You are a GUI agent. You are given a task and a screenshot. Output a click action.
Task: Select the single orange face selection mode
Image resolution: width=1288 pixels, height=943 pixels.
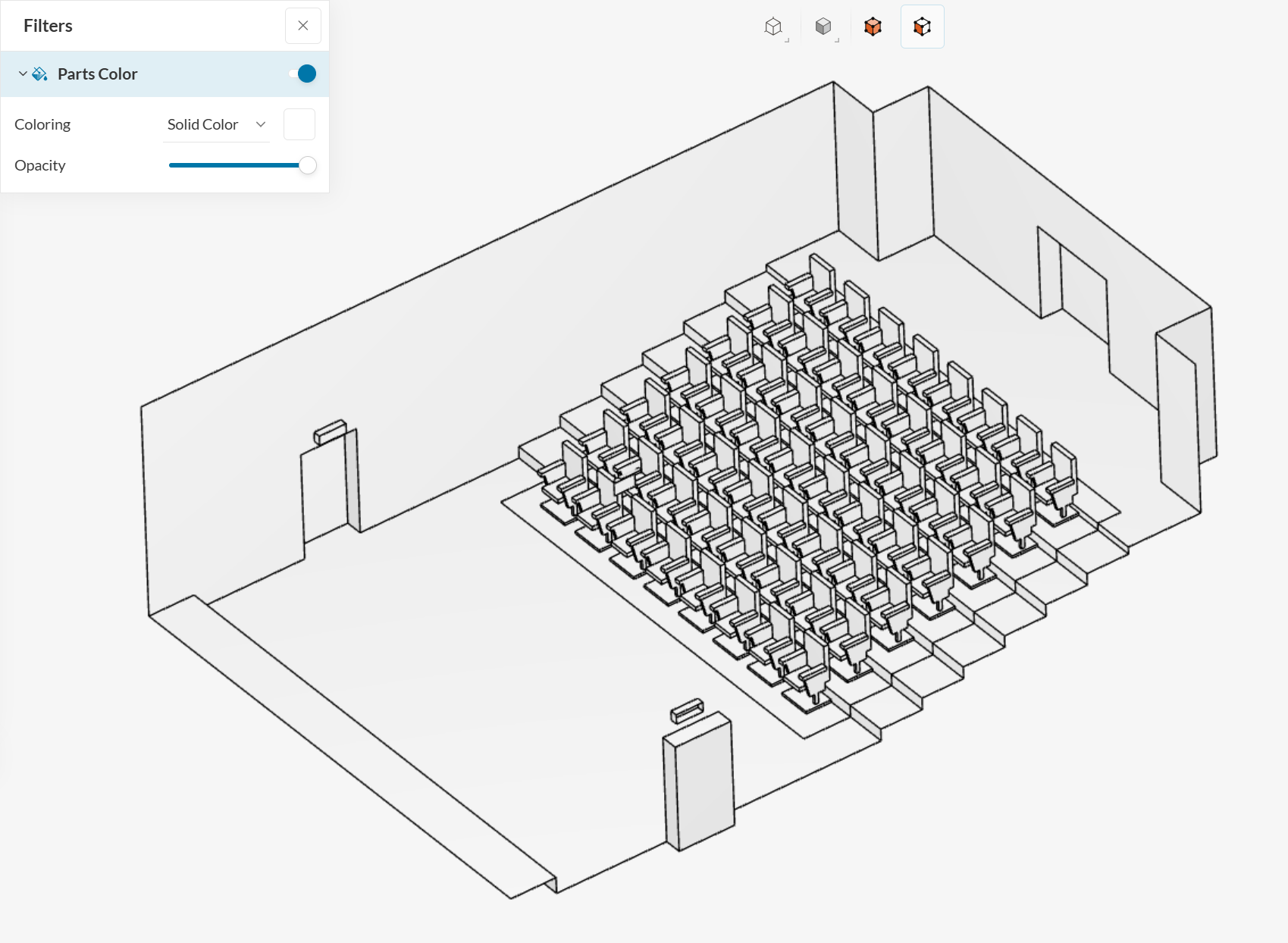[922, 27]
